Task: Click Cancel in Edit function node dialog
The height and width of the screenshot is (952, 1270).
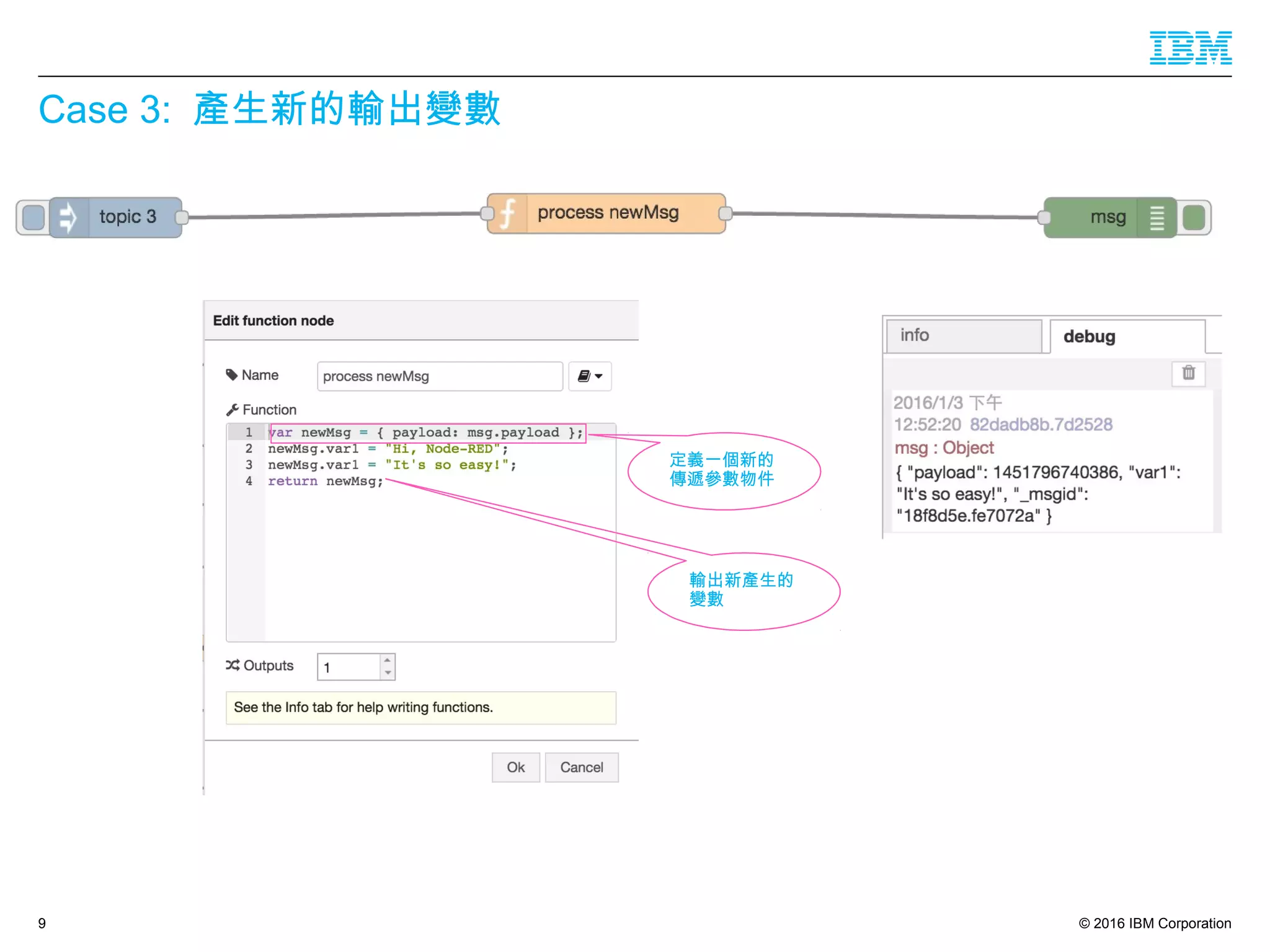Action: (x=581, y=767)
